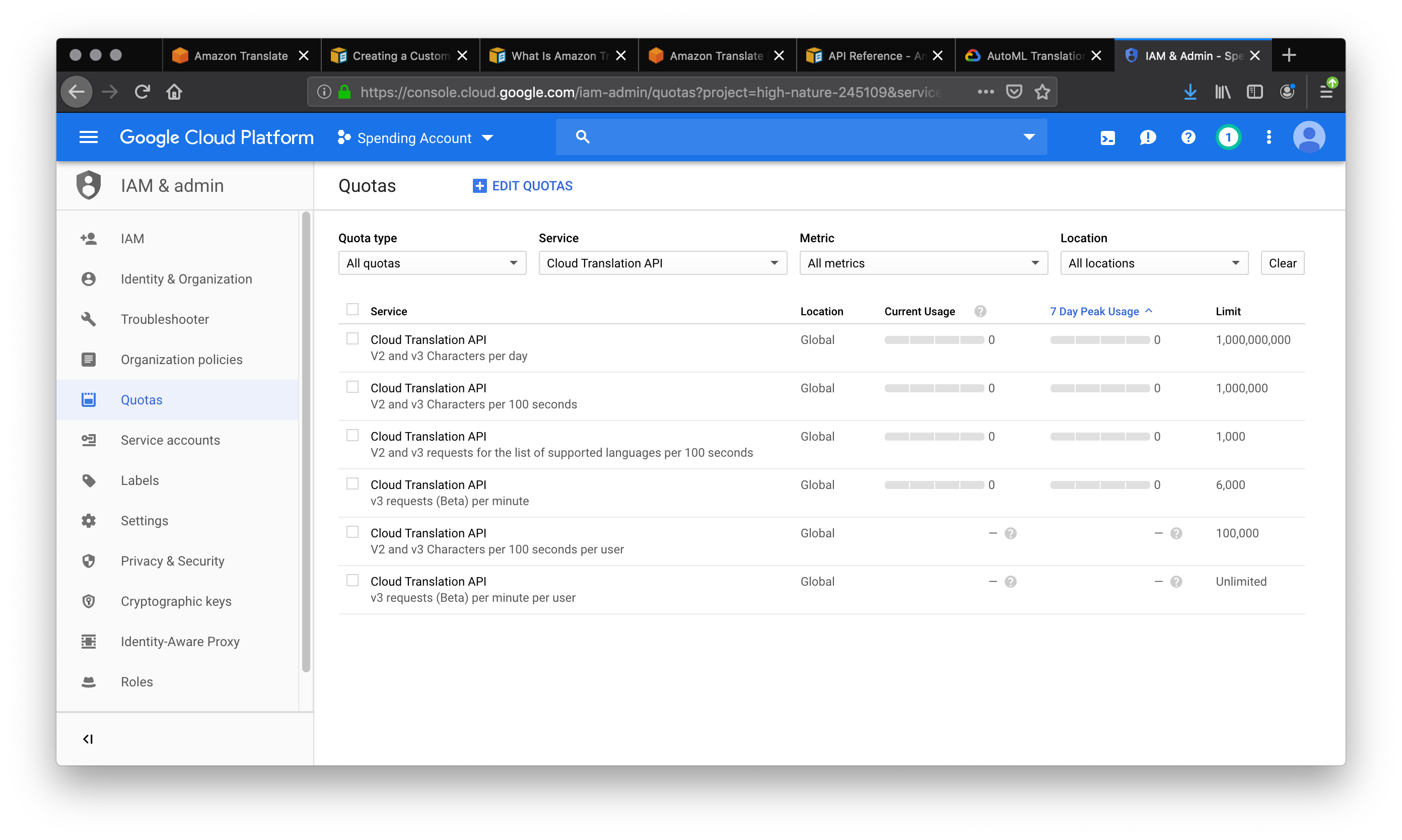The width and height of the screenshot is (1402, 840).
Task: Switch to AutoML Translation browser tab
Action: 1034,55
